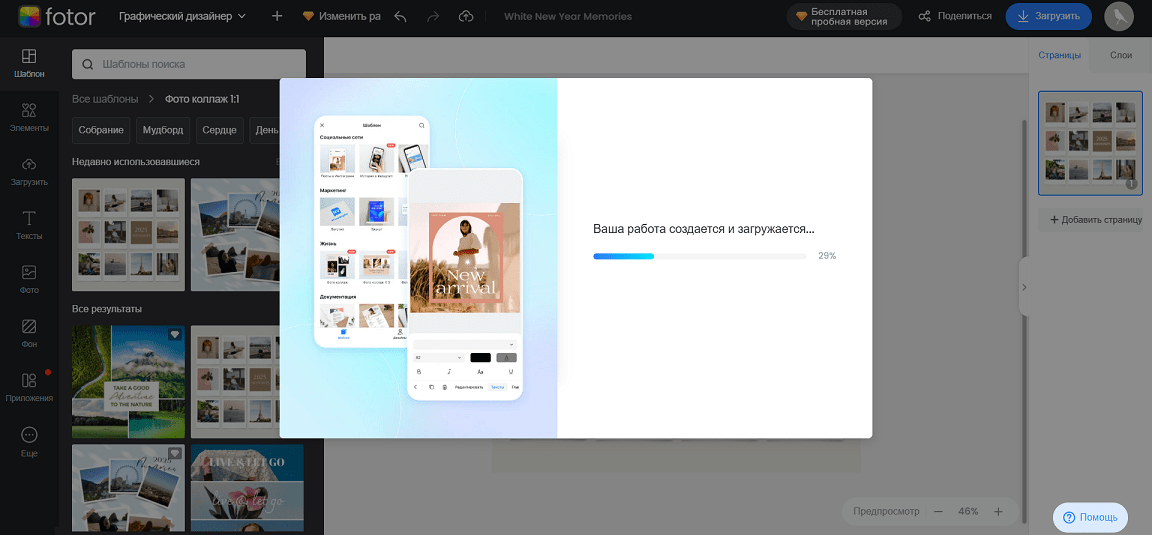This screenshot has width=1152, height=535.
Task: Click the blue Загрузить download button
Action: (1048, 16)
